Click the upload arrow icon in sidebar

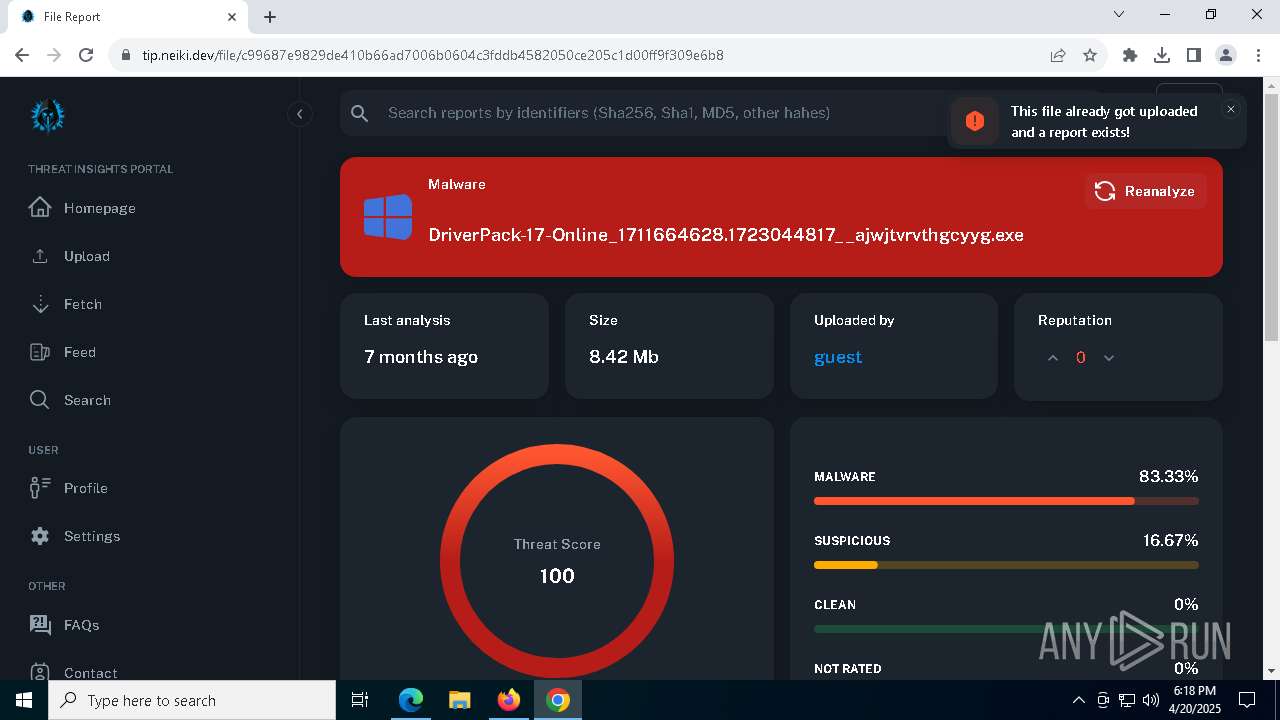click(40, 256)
